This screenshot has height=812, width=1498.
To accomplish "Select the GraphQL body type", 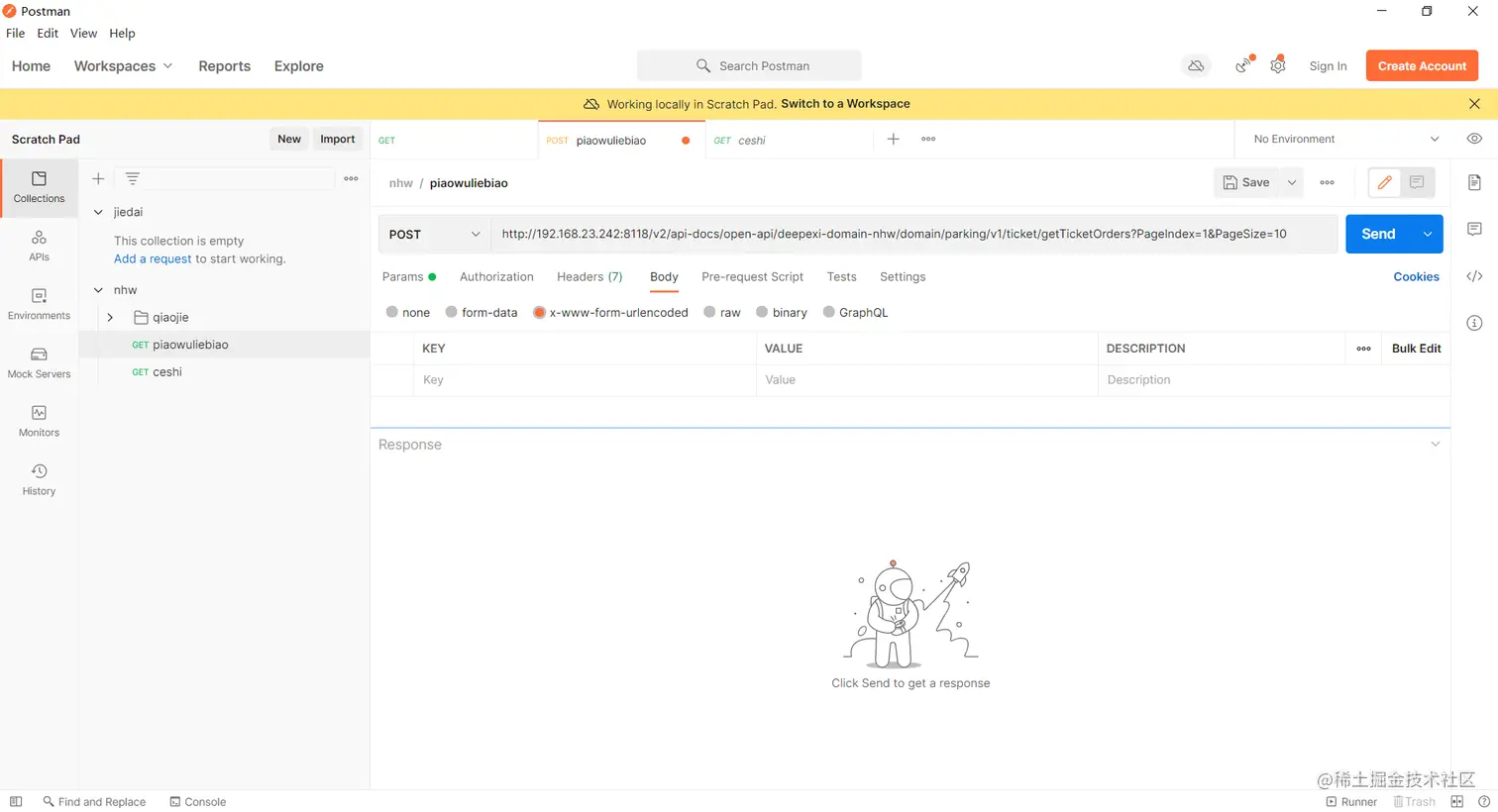I will tap(829, 312).
